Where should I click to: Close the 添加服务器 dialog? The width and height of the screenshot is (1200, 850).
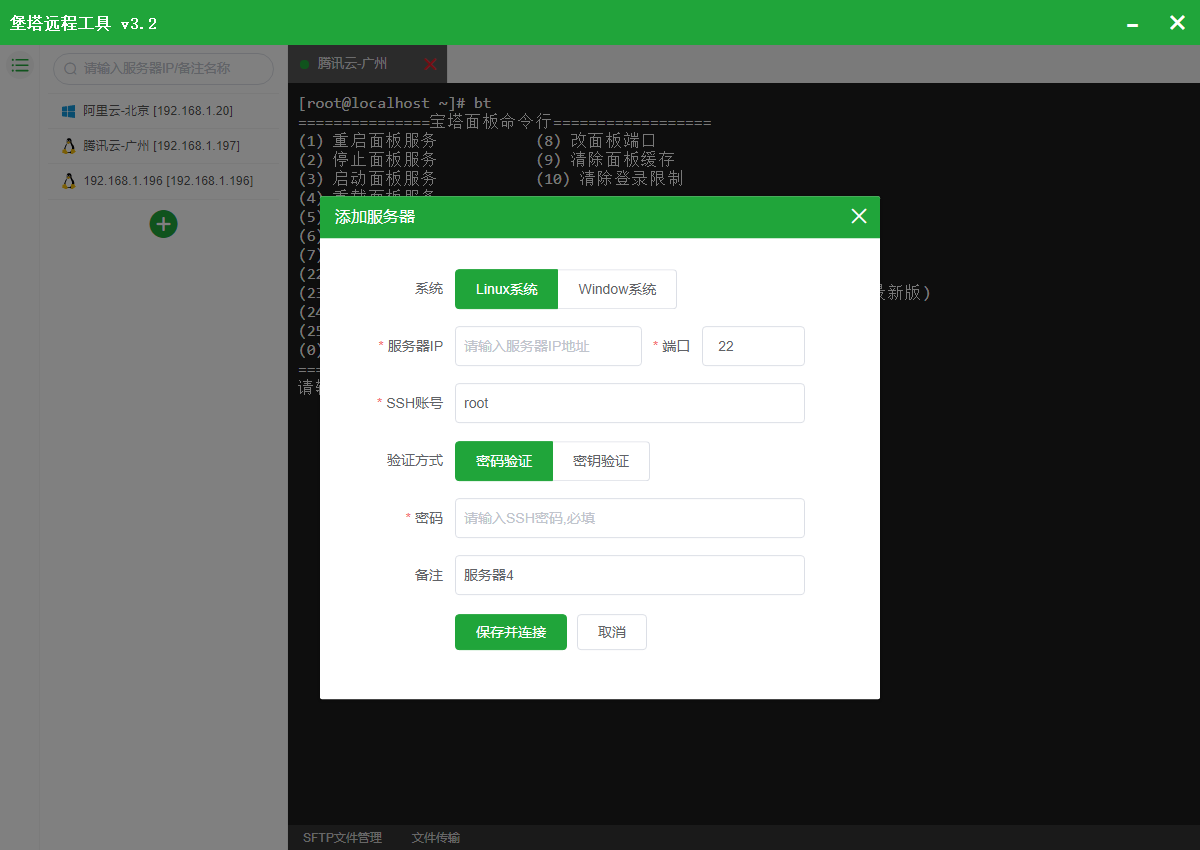pos(858,216)
